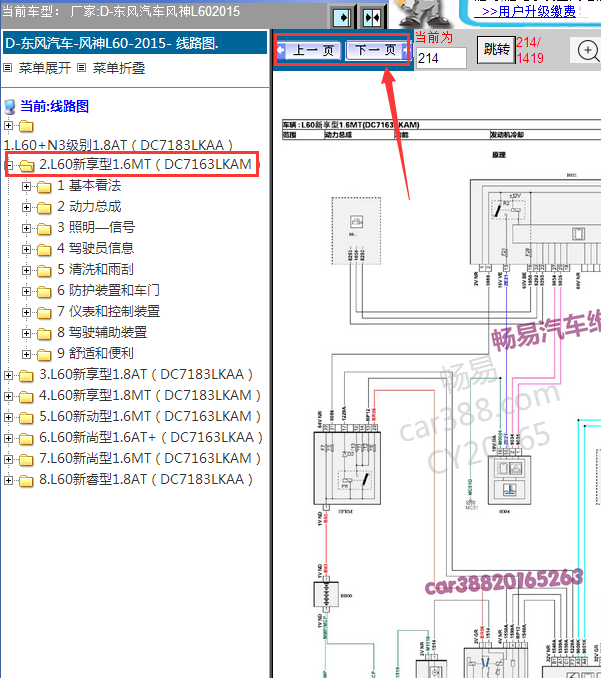Open the 9 舒适和便利 tree item
This screenshot has width=601, height=678.
point(96,353)
